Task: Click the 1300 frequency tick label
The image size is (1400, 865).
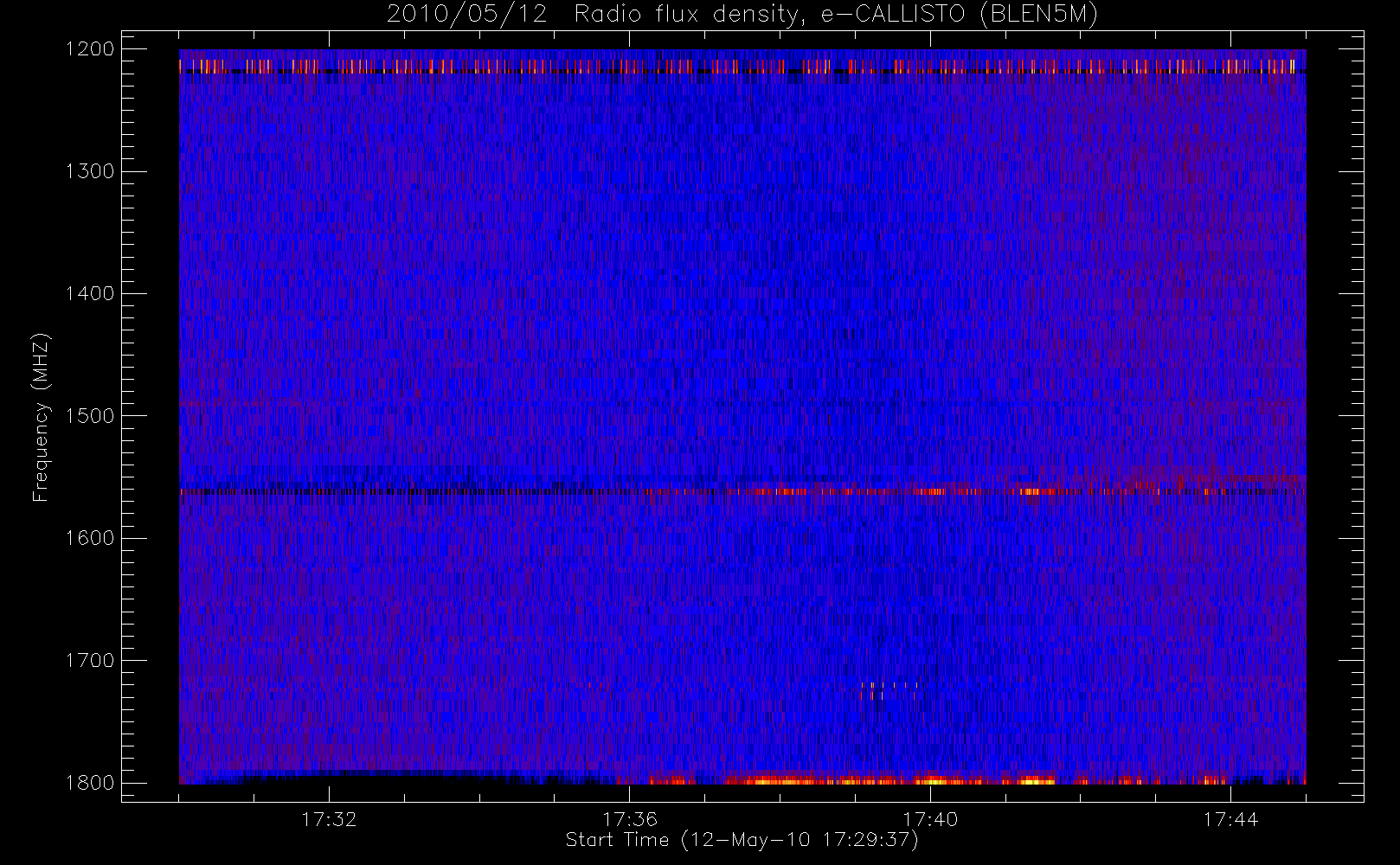Action: pyautogui.click(x=90, y=171)
